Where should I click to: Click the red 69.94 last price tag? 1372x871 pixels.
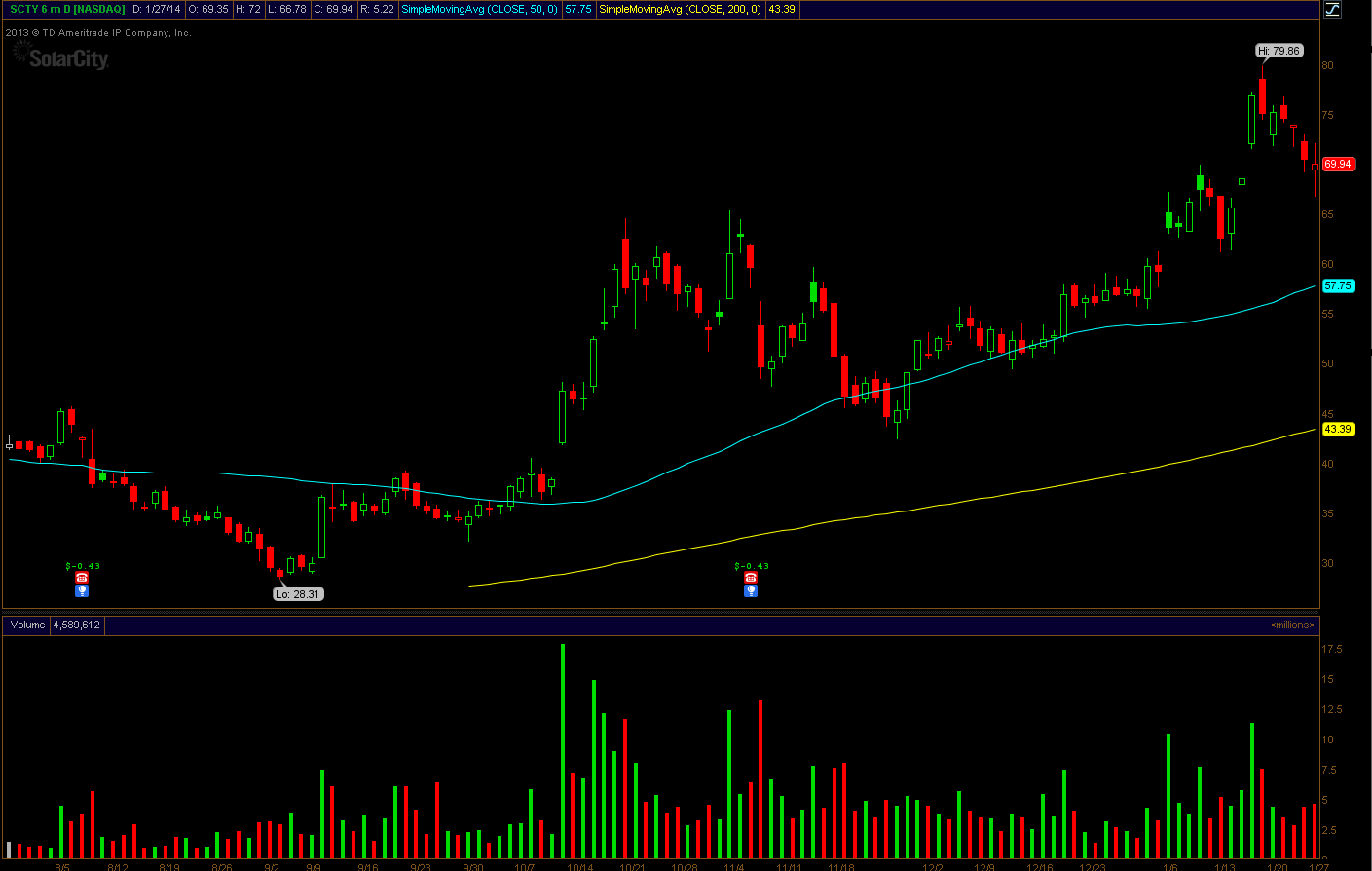(x=1338, y=164)
